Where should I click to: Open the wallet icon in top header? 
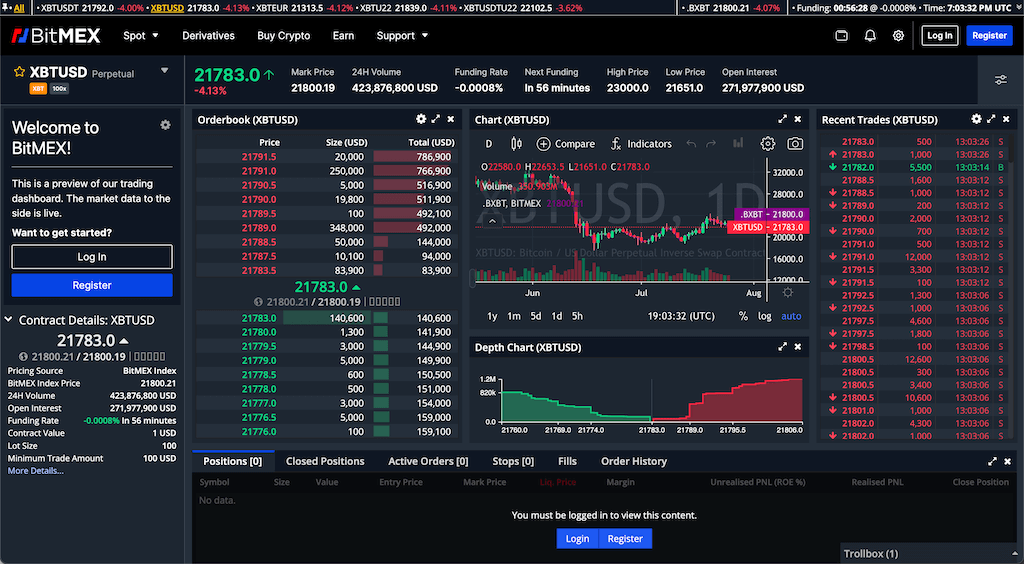pyautogui.click(x=842, y=36)
